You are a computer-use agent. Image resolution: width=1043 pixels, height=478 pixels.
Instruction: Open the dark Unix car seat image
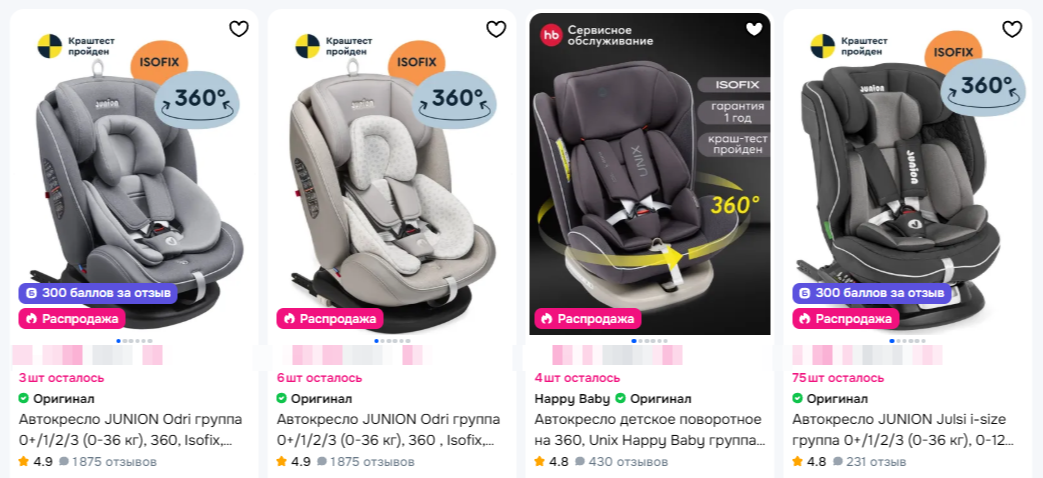[x=650, y=174]
